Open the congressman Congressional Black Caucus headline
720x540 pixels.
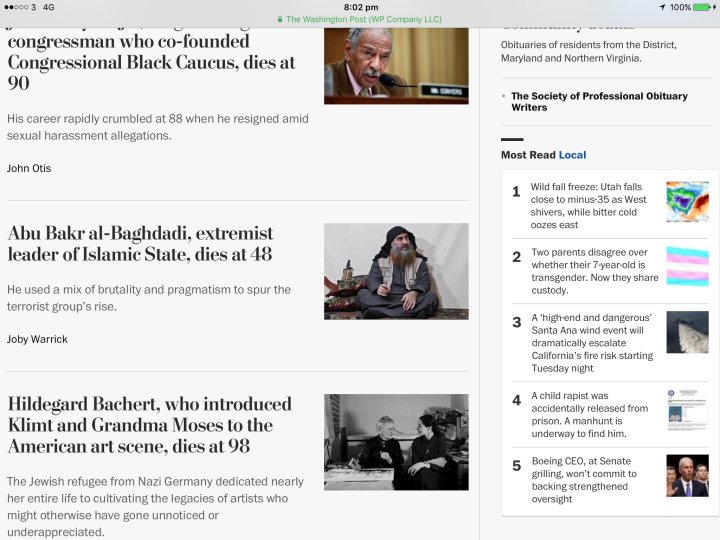pyautogui.click(x=151, y=62)
